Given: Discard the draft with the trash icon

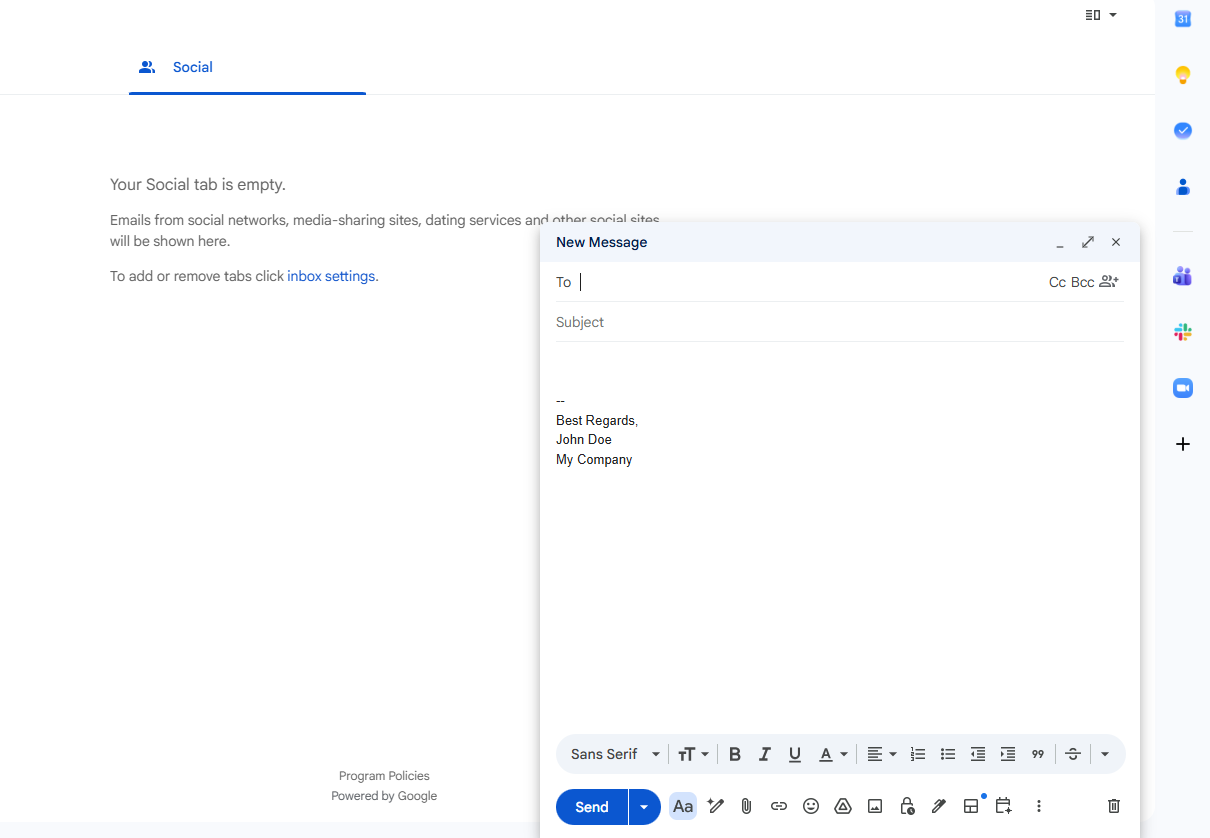Looking at the screenshot, I should [1114, 806].
